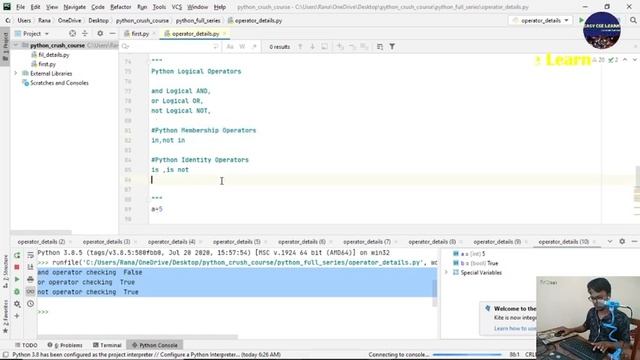Open Favorites side tool window
The width and height of the screenshot is (640, 360).
[5, 315]
